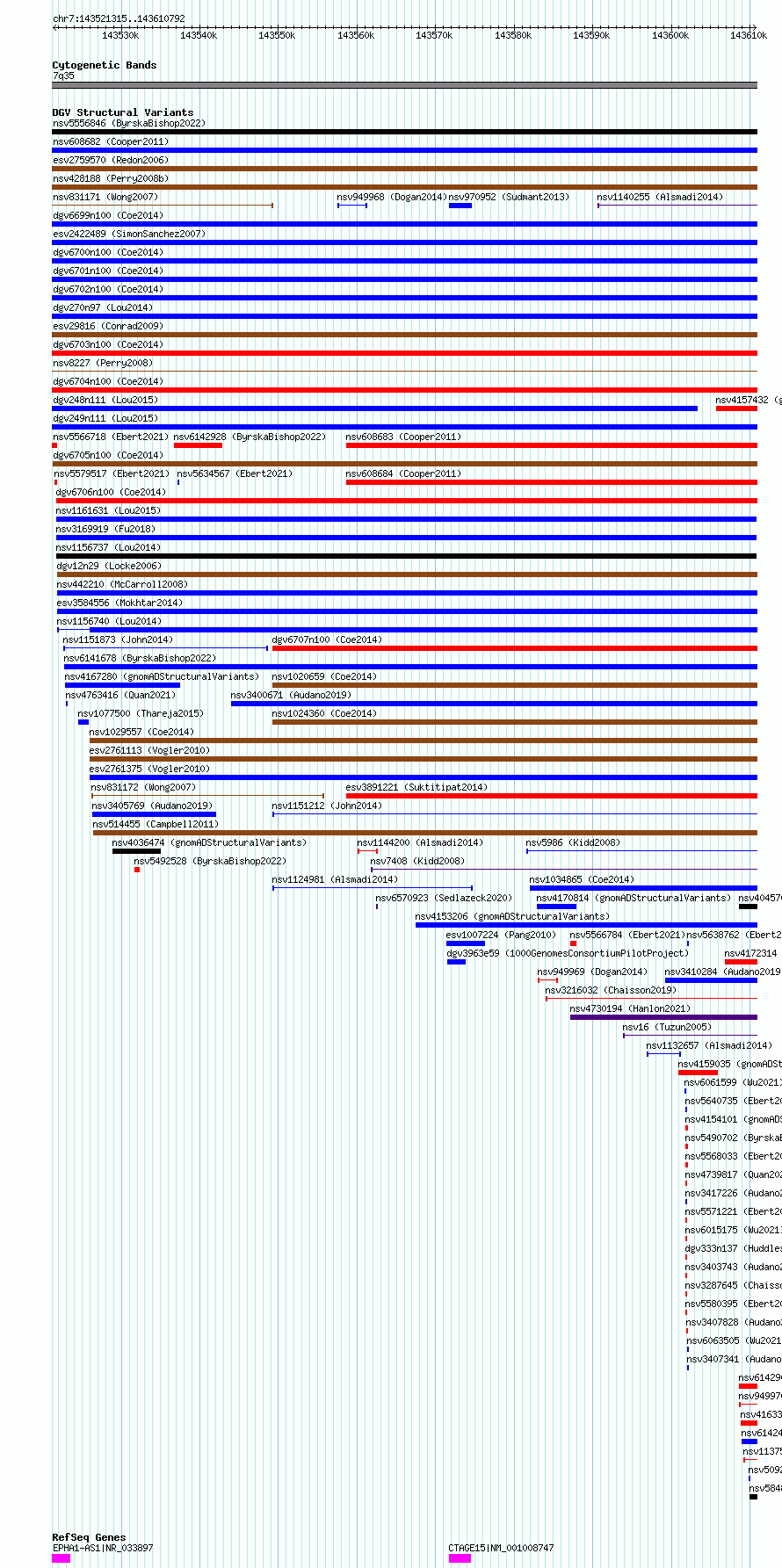Select the dgv248n111 (Lou2015) label
This screenshot has height=1568, width=782.
[105, 400]
